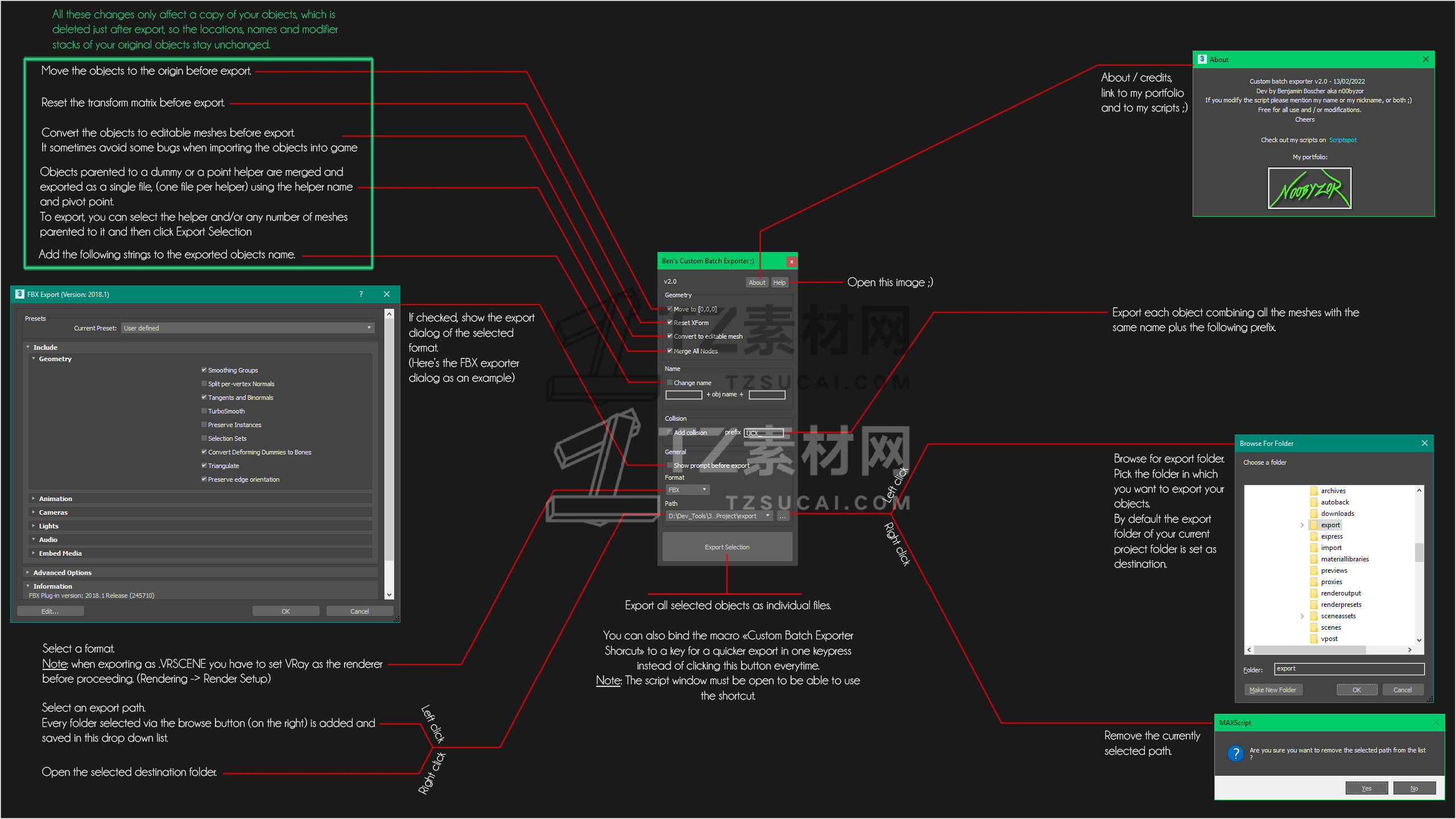Click the blue question mark icon
The height and width of the screenshot is (819, 1456).
click(x=1235, y=754)
